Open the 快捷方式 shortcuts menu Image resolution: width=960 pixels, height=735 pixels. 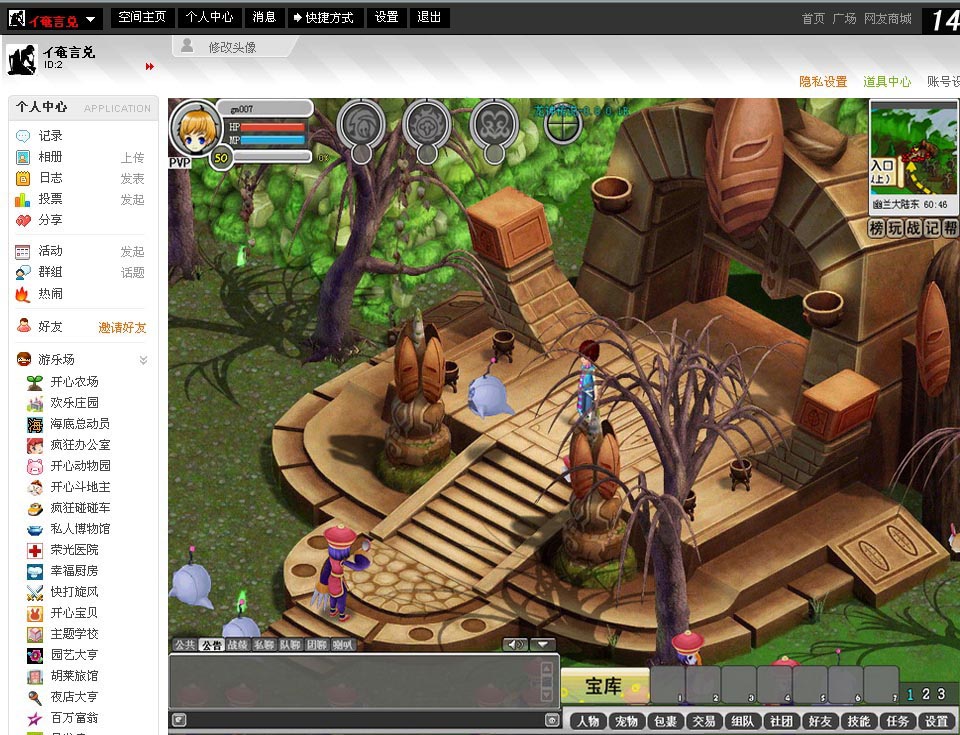324,18
